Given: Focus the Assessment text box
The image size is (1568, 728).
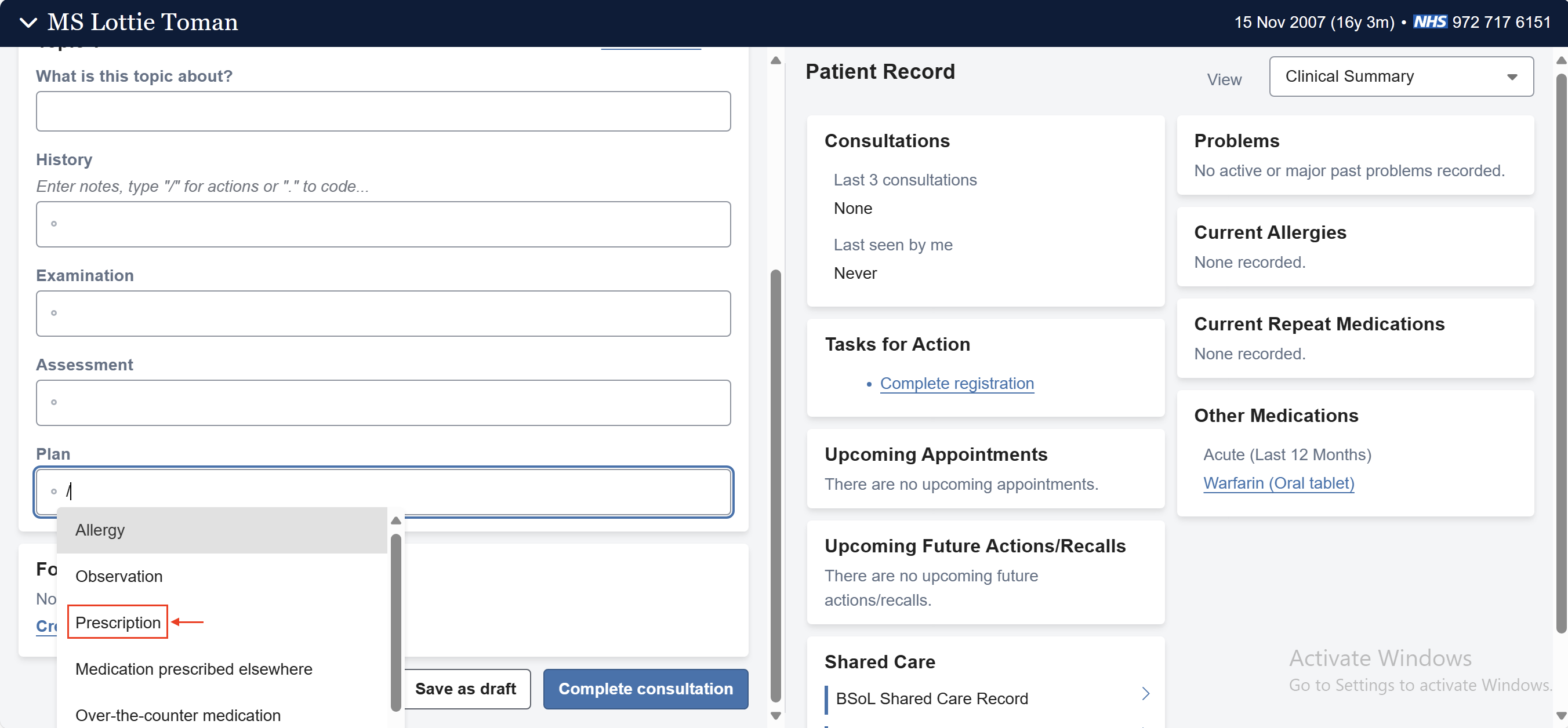Looking at the screenshot, I should (383, 403).
